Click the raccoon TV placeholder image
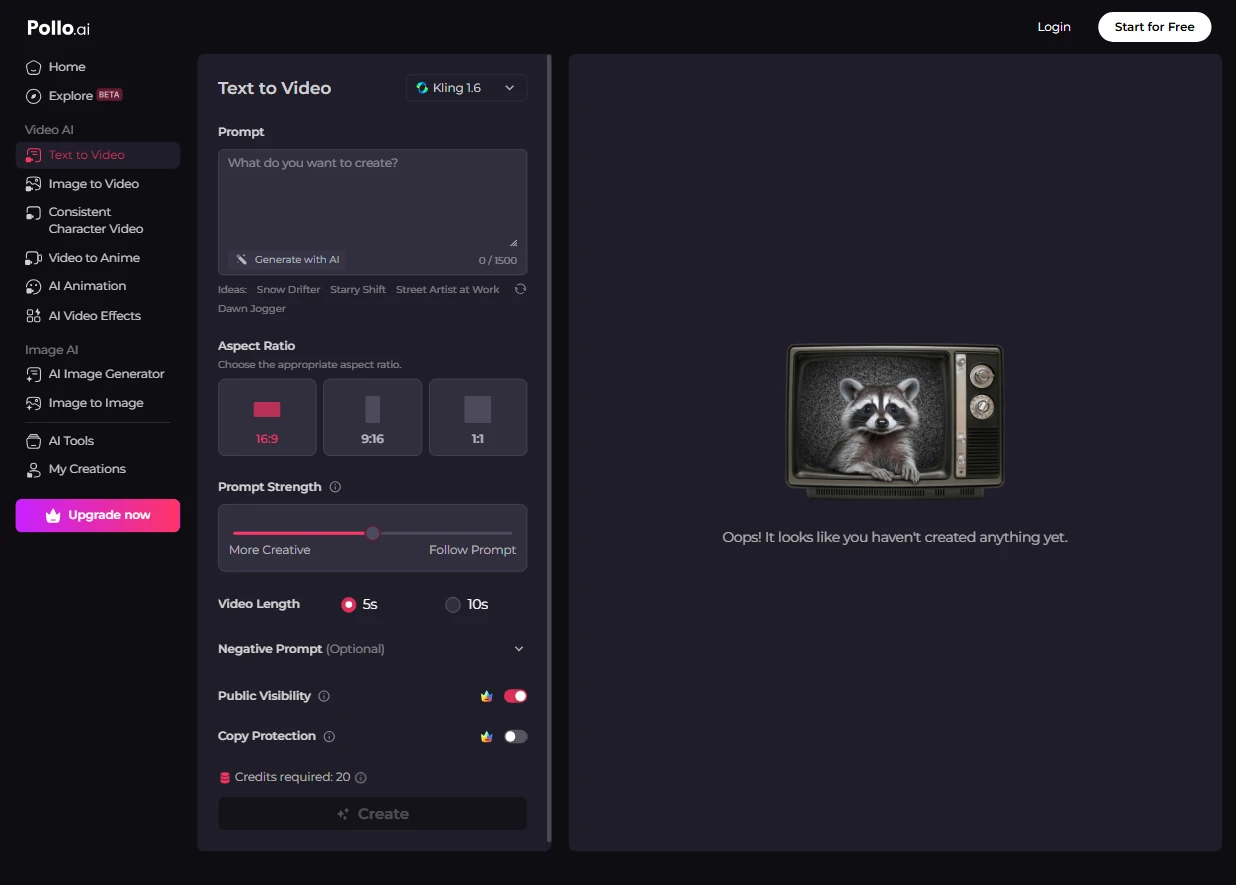Screen dimensions: 1236x885 pos(894,422)
